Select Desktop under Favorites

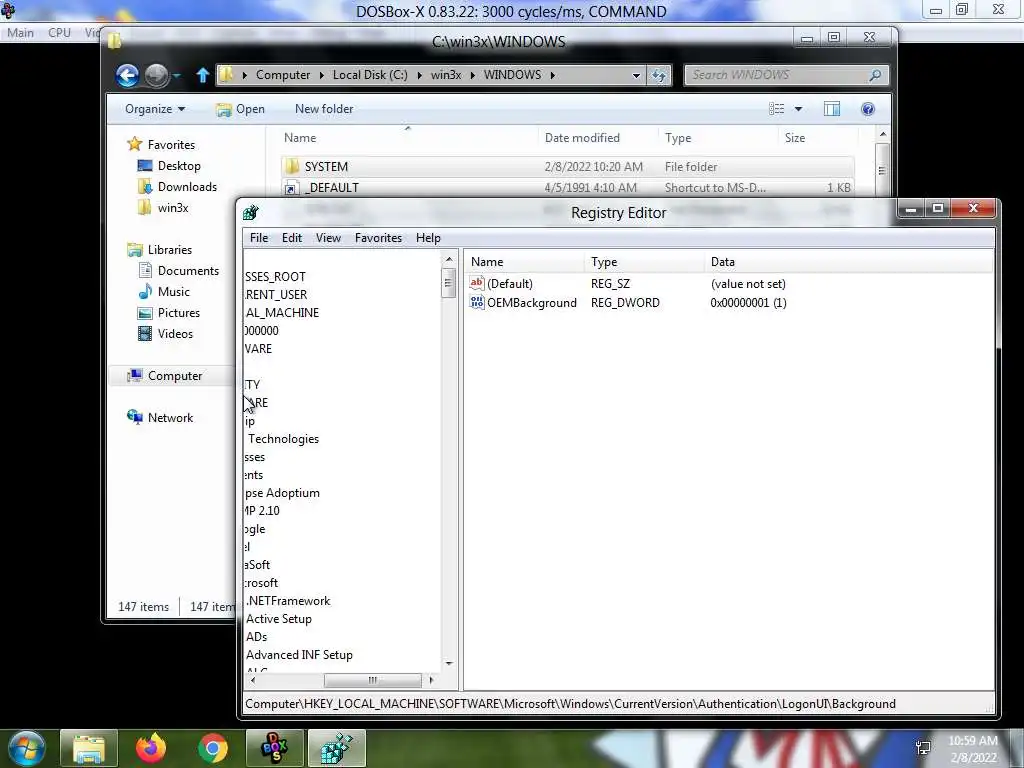(x=169, y=166)
